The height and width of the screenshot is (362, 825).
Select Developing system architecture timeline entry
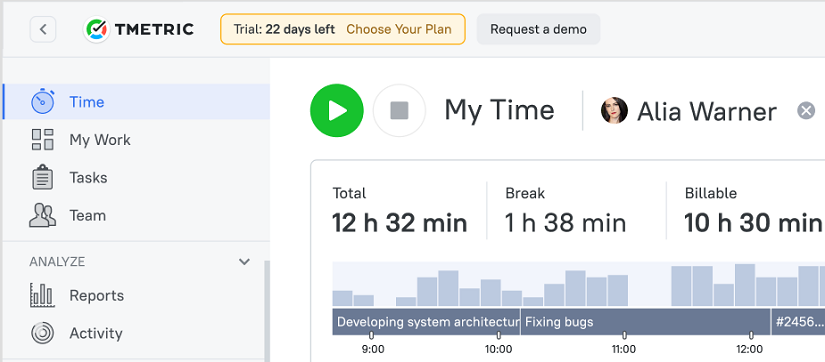coord(426,321)
